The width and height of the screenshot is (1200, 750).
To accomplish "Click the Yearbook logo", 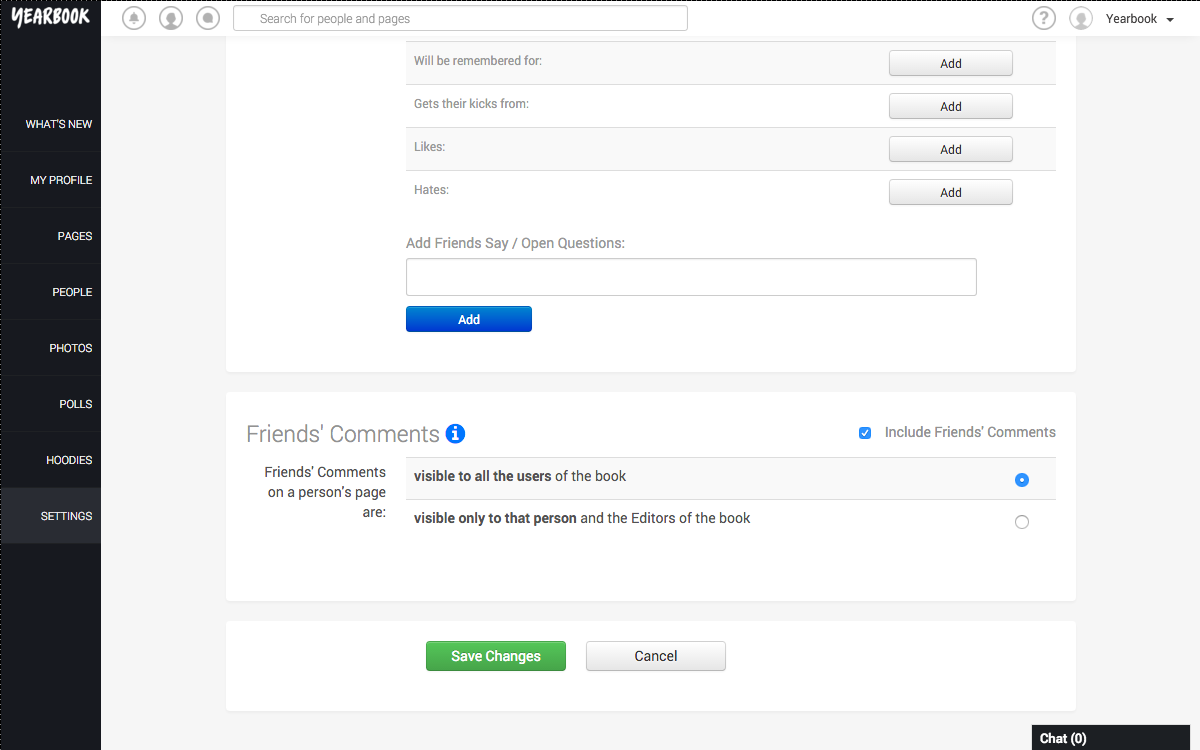I will [x=50, y=17].
